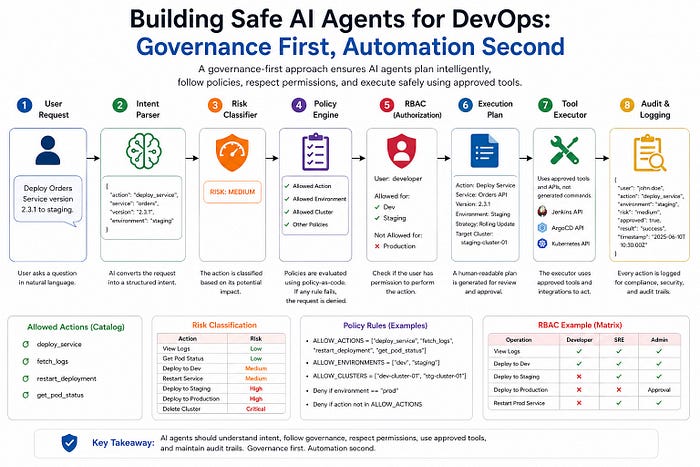Click the Intent Parser JSON code box
700x467 pixels.
pos(142,208)
